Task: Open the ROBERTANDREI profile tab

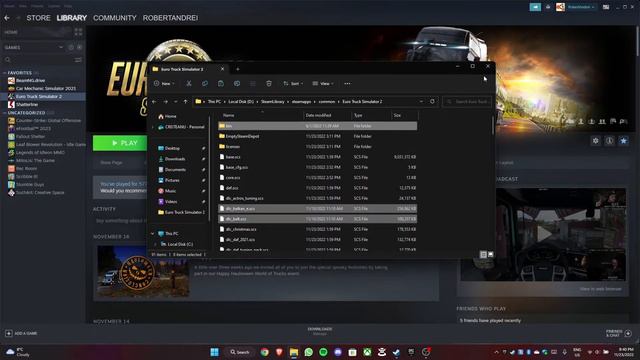Action: point(170,18)
